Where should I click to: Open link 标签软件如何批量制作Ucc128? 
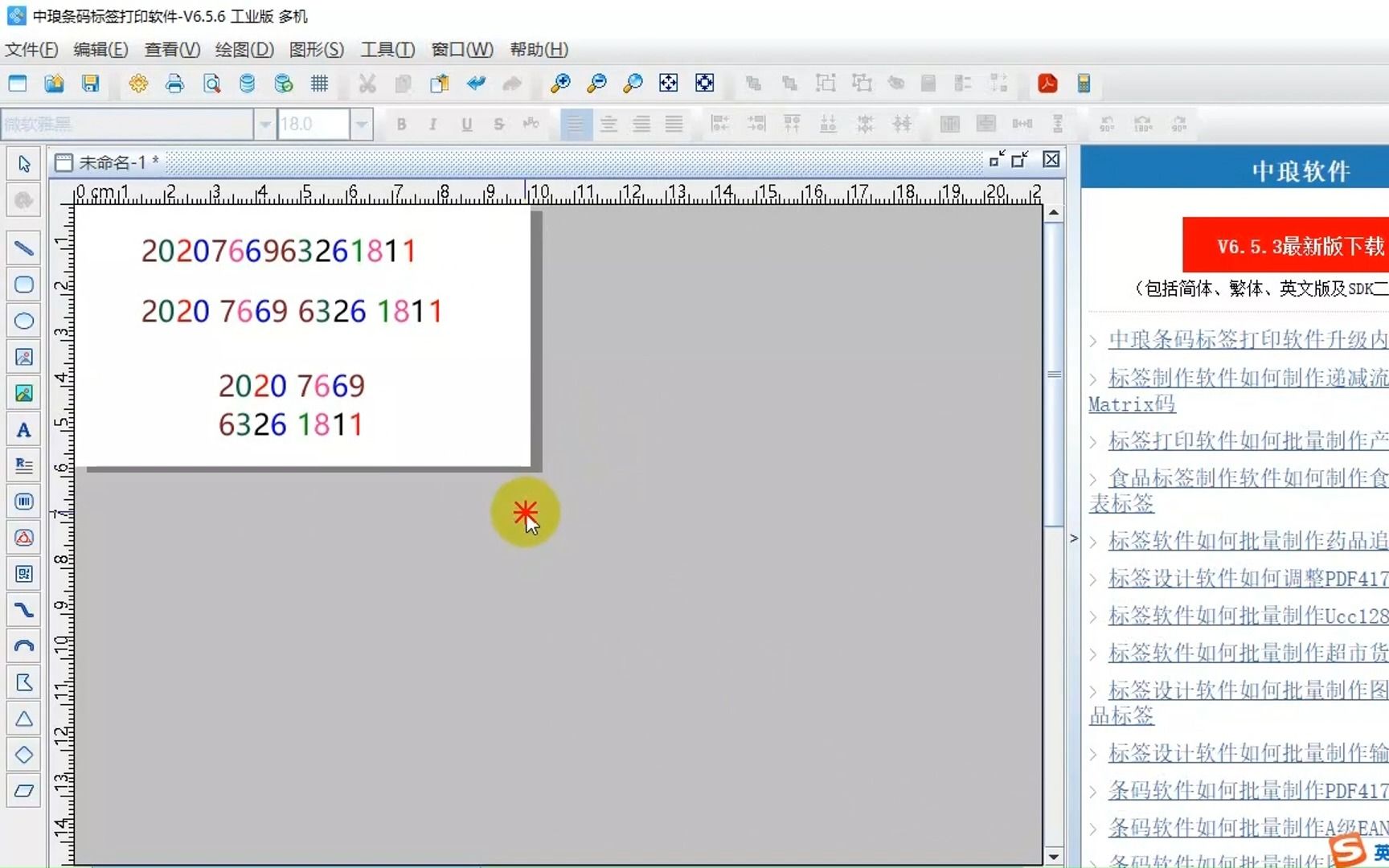point(1248,616)
